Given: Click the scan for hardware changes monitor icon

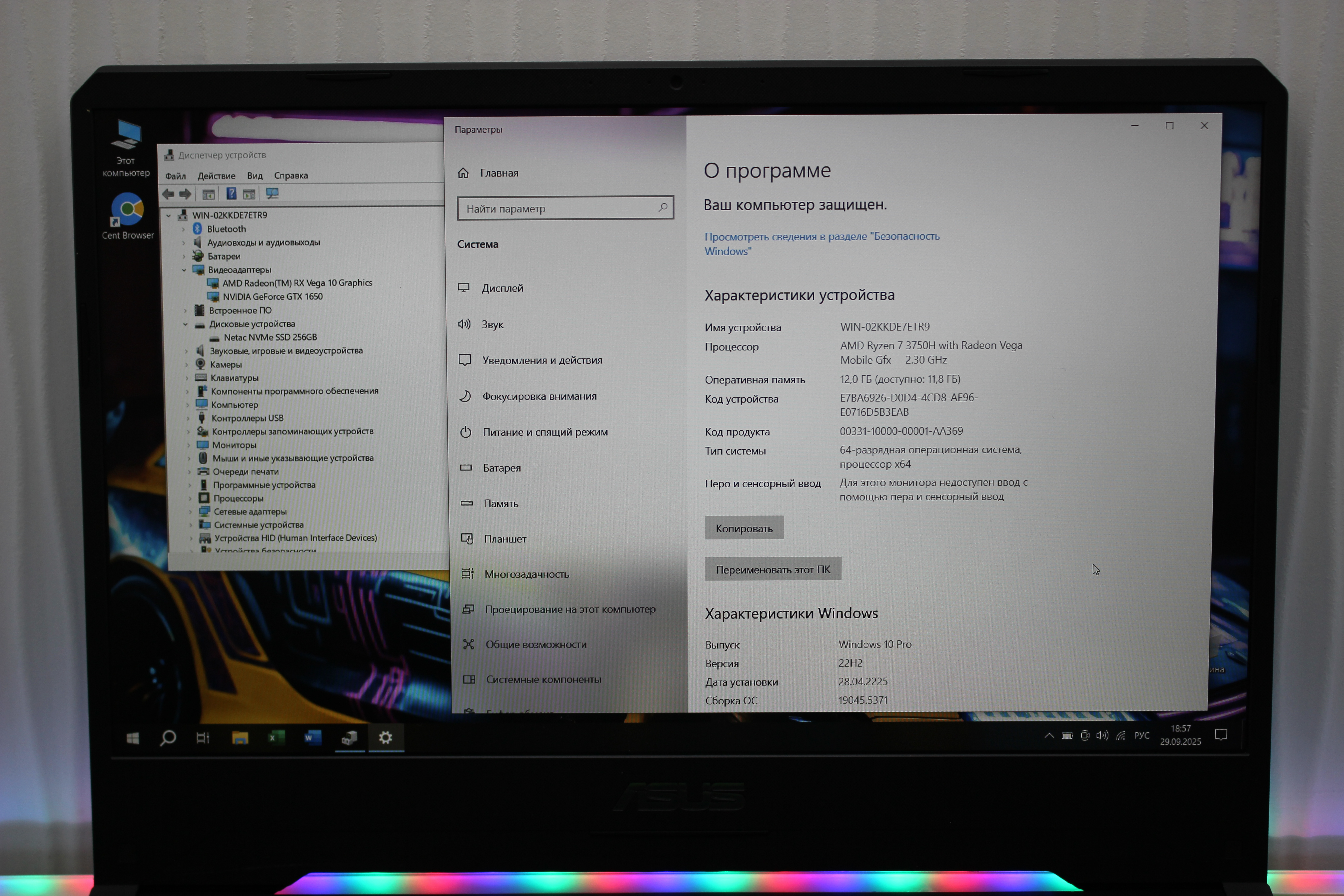Looking at the screenshot, I should tap(272, 194).
